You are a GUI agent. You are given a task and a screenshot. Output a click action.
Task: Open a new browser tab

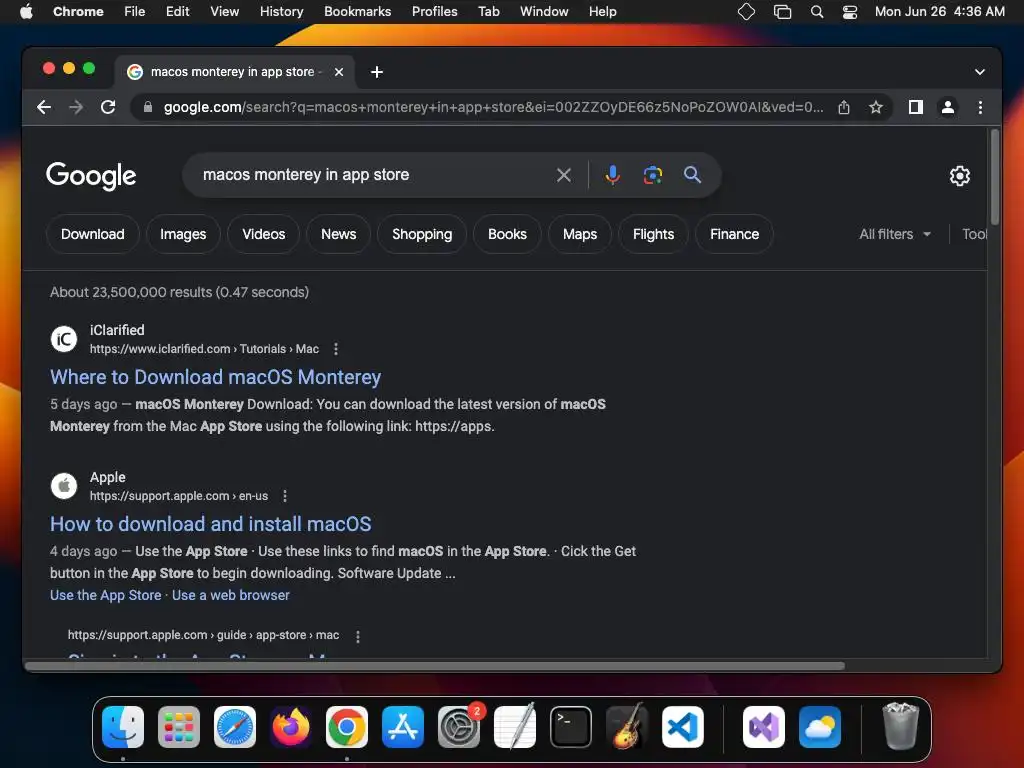[377, 72]
